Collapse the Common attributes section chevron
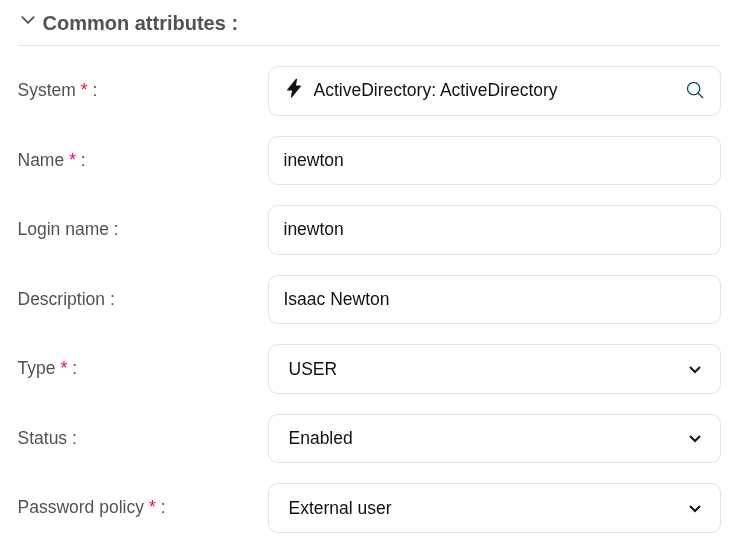The height and width of the screenshot is (543, 732). click(28, 21)
